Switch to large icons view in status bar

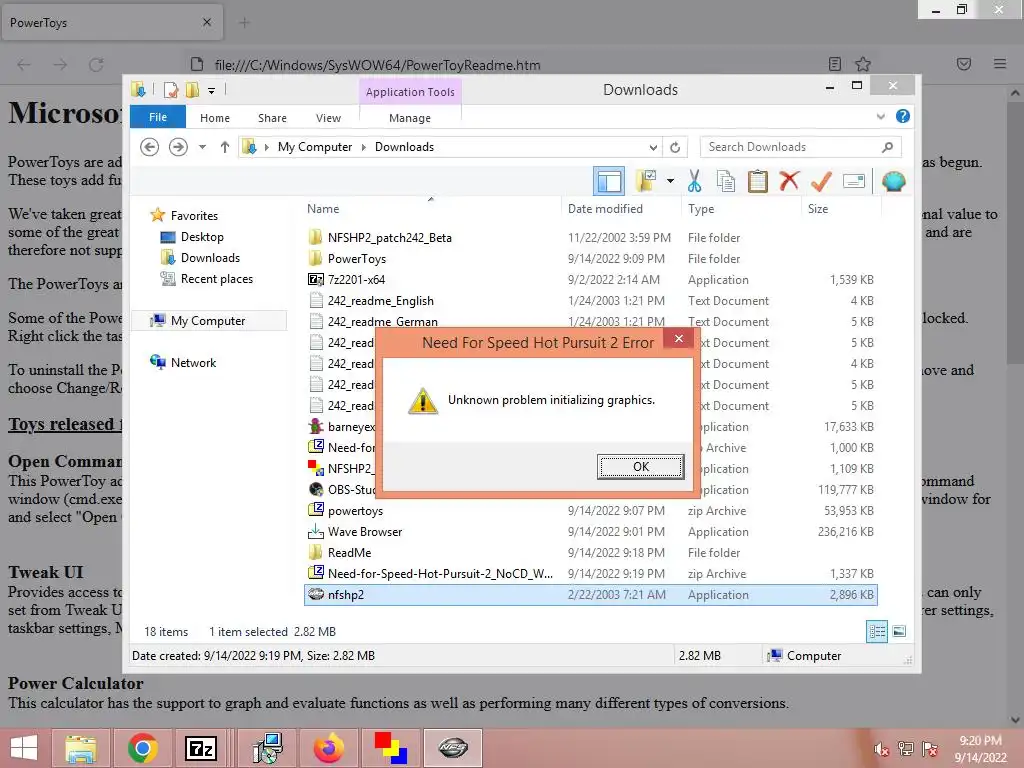pos(899,631)
